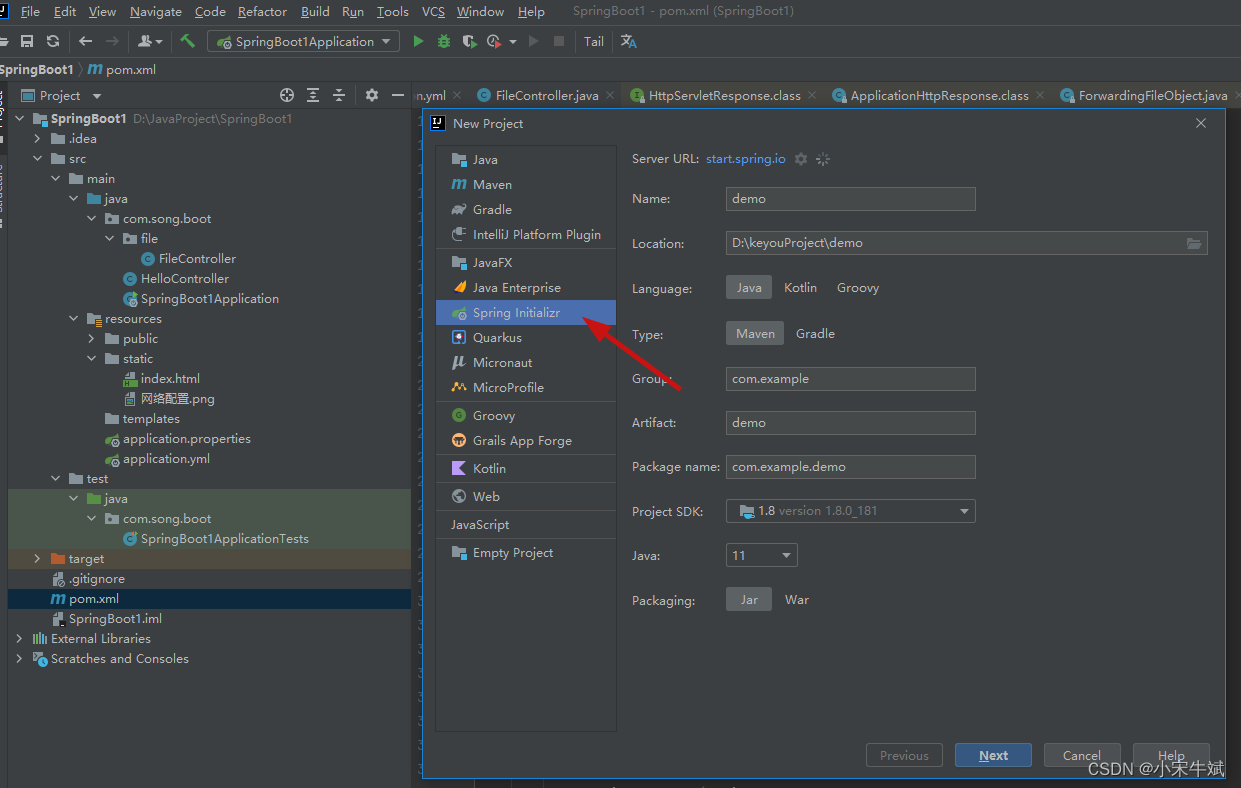Open the VCS menu
Viewport: 1241px width, 788px height.
pyautogui.click(x=433, y=12)
